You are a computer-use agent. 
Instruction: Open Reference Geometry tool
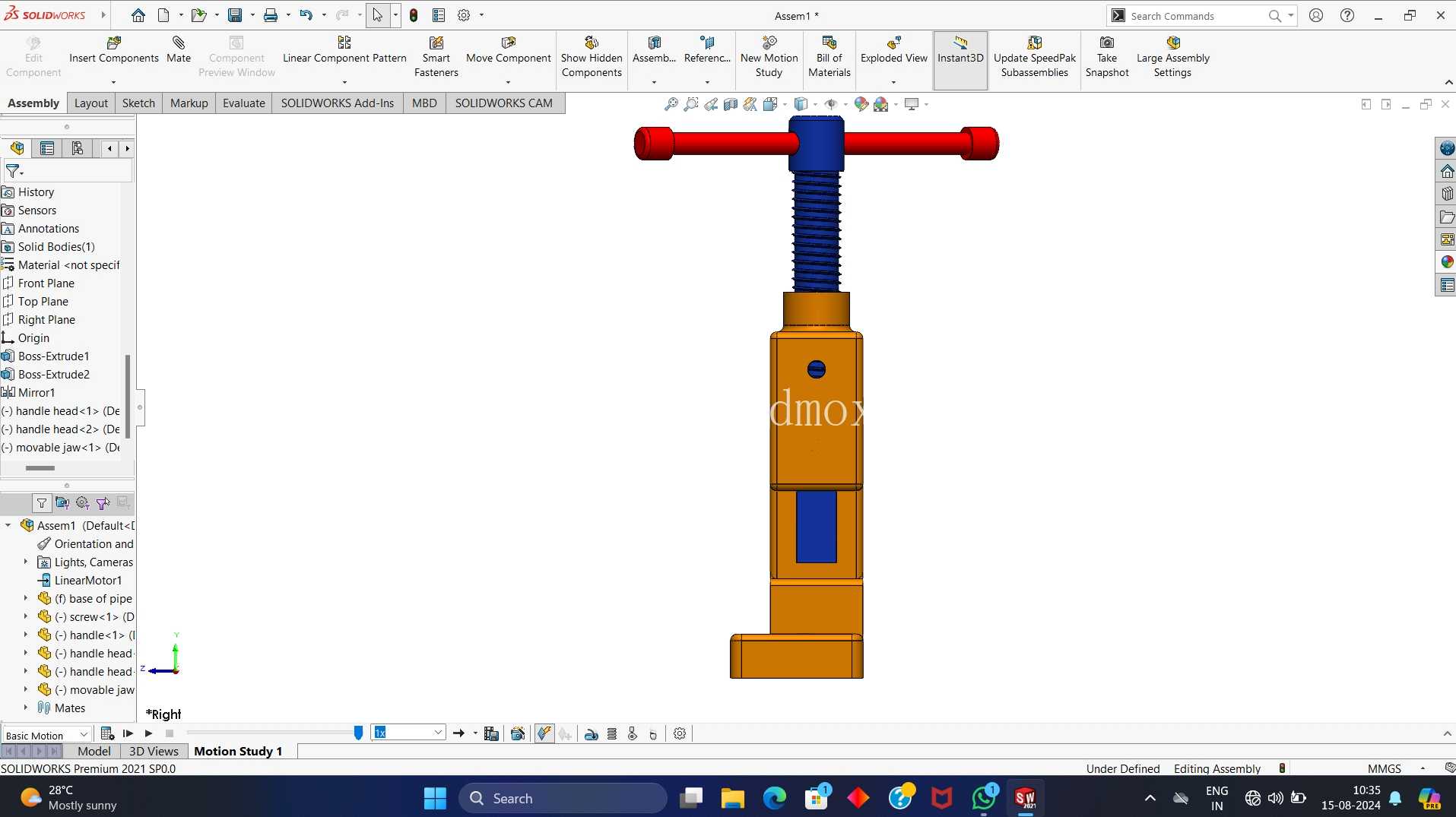click(707, 52)
